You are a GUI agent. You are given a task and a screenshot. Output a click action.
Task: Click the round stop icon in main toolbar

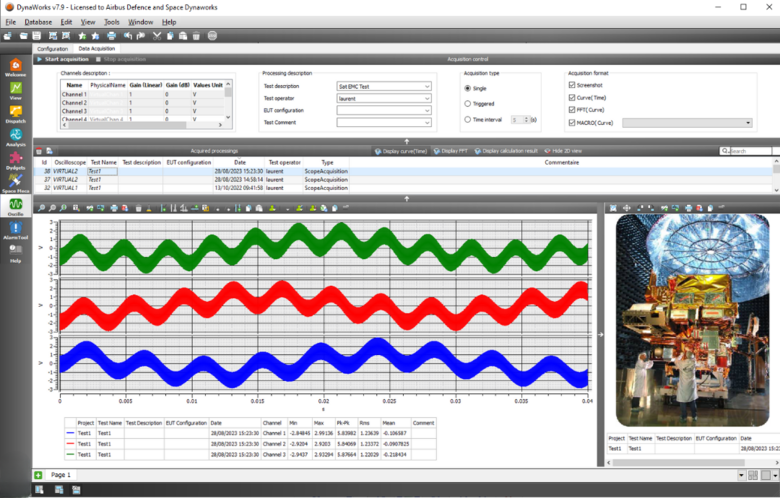(x=212, y=36)
